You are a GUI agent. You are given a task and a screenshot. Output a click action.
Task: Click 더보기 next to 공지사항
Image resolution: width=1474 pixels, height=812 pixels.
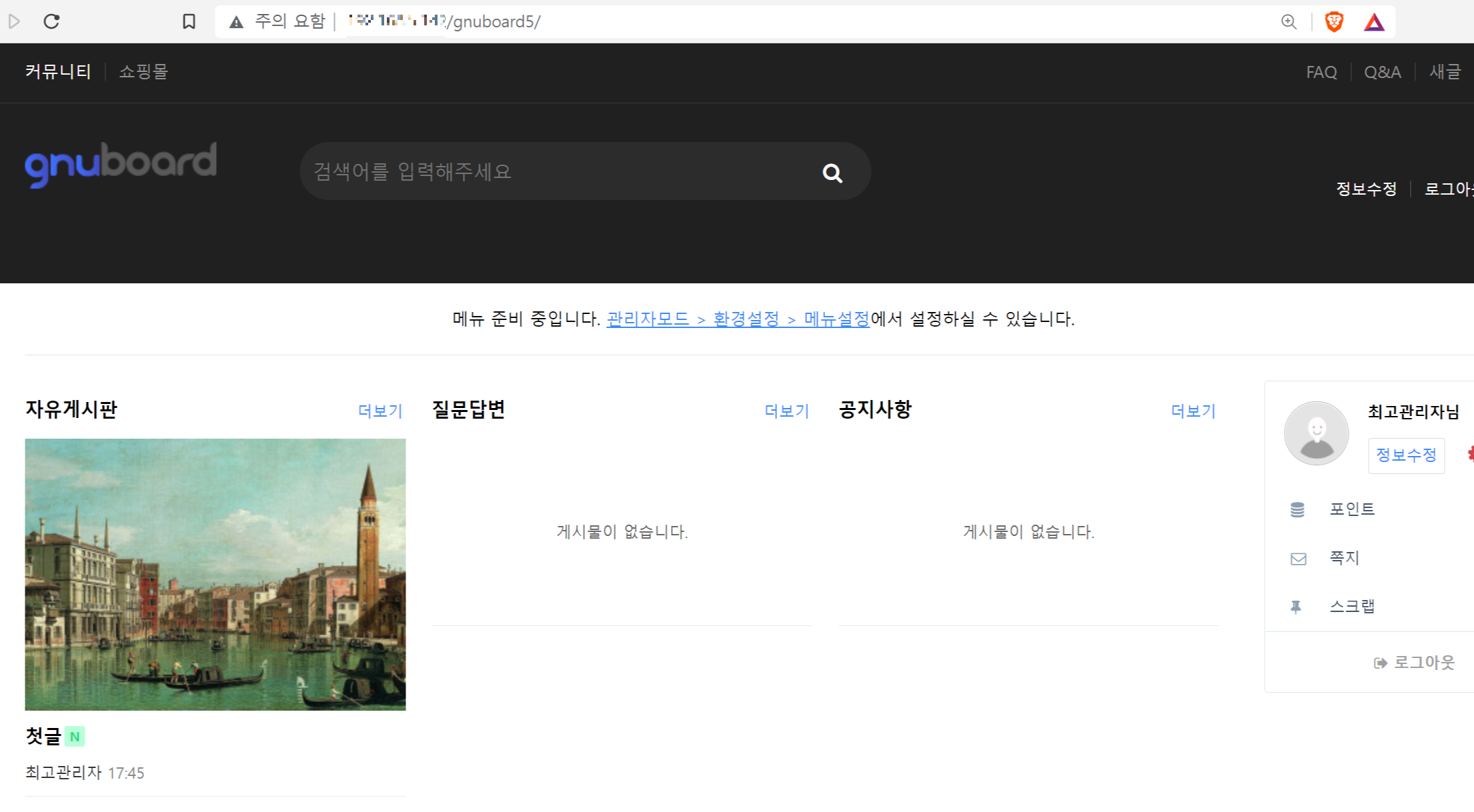[x=1193, y=411]
